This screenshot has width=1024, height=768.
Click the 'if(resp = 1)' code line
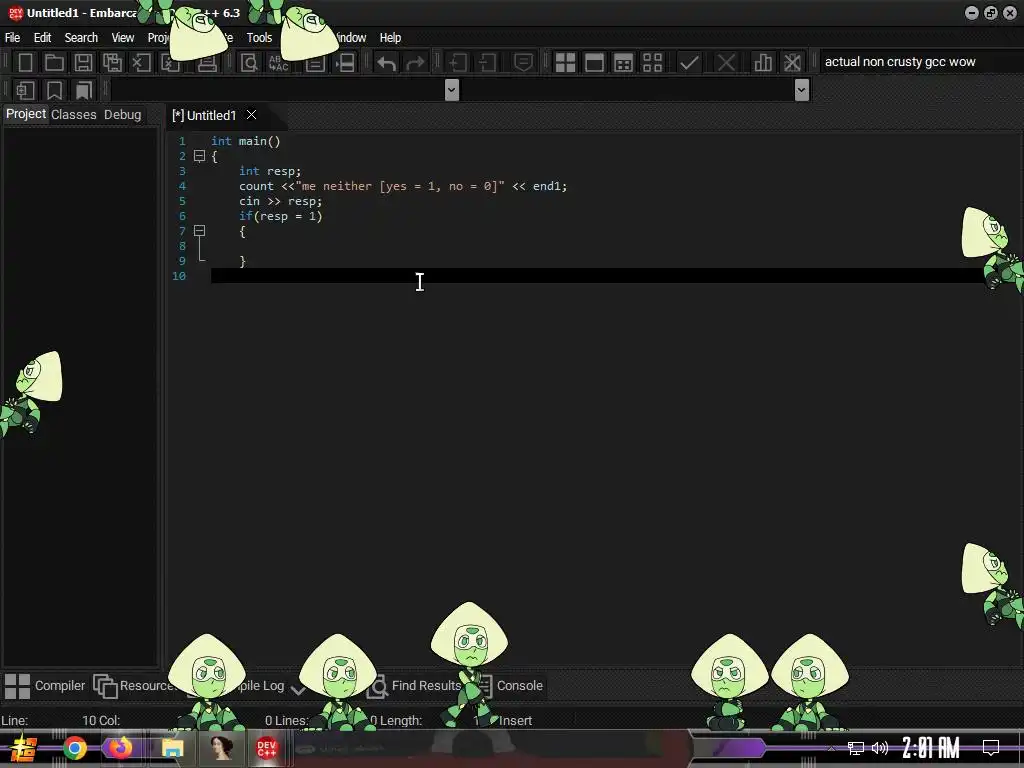pyautogui.click(x=281, y=216)
